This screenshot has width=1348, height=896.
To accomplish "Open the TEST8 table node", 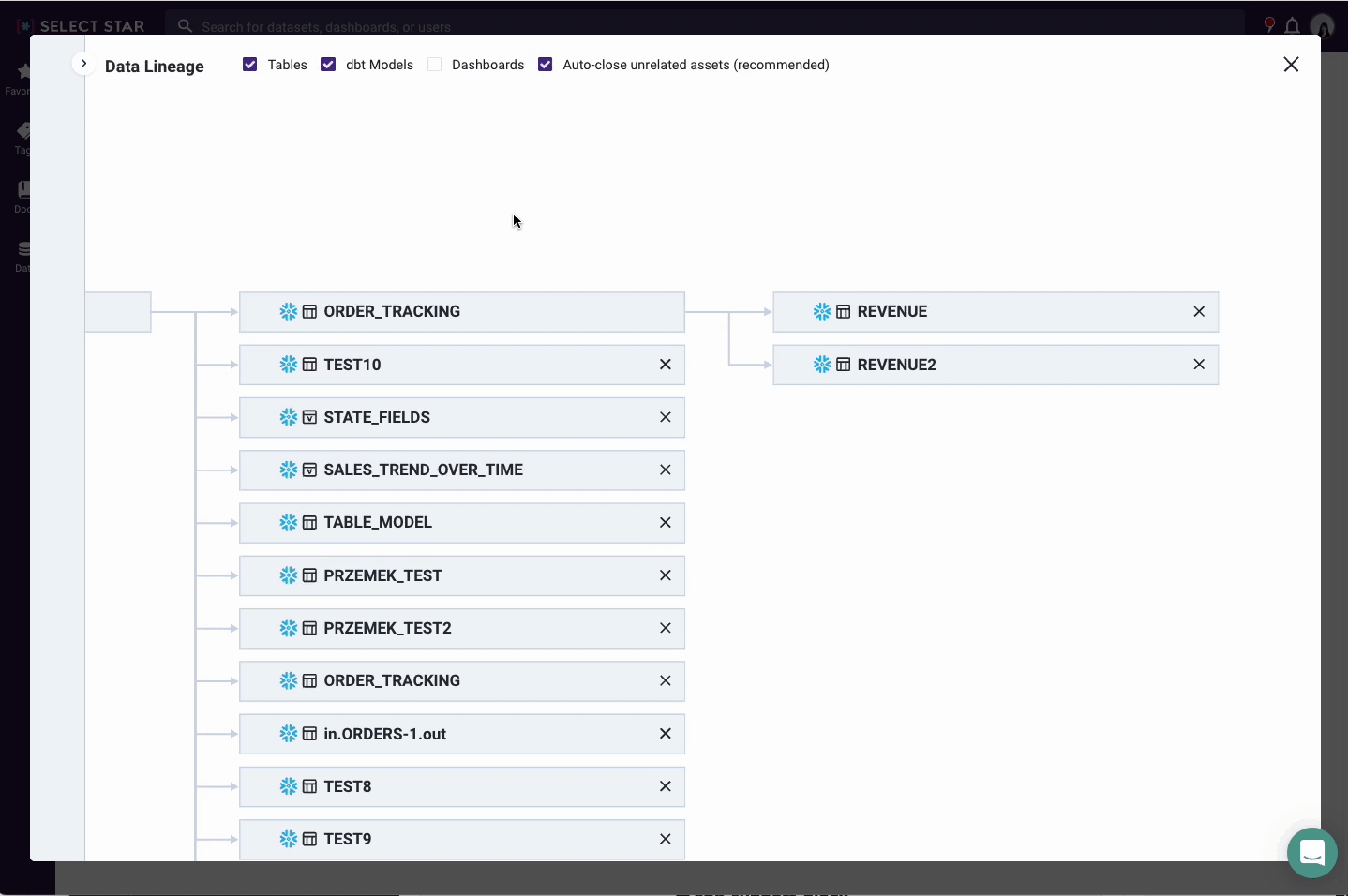I will [x=348, y=786].
